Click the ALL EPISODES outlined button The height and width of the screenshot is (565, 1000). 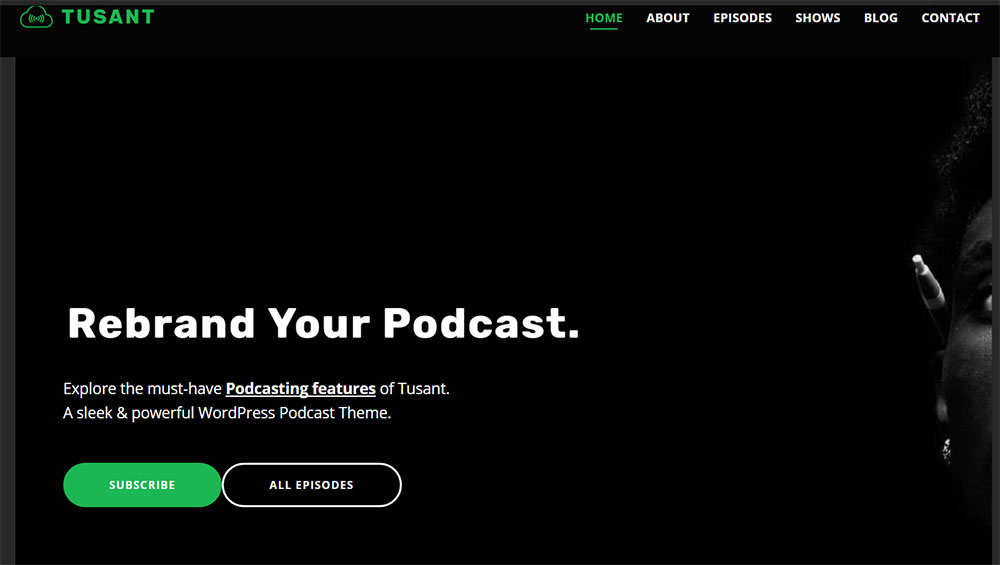coord(312,485)
